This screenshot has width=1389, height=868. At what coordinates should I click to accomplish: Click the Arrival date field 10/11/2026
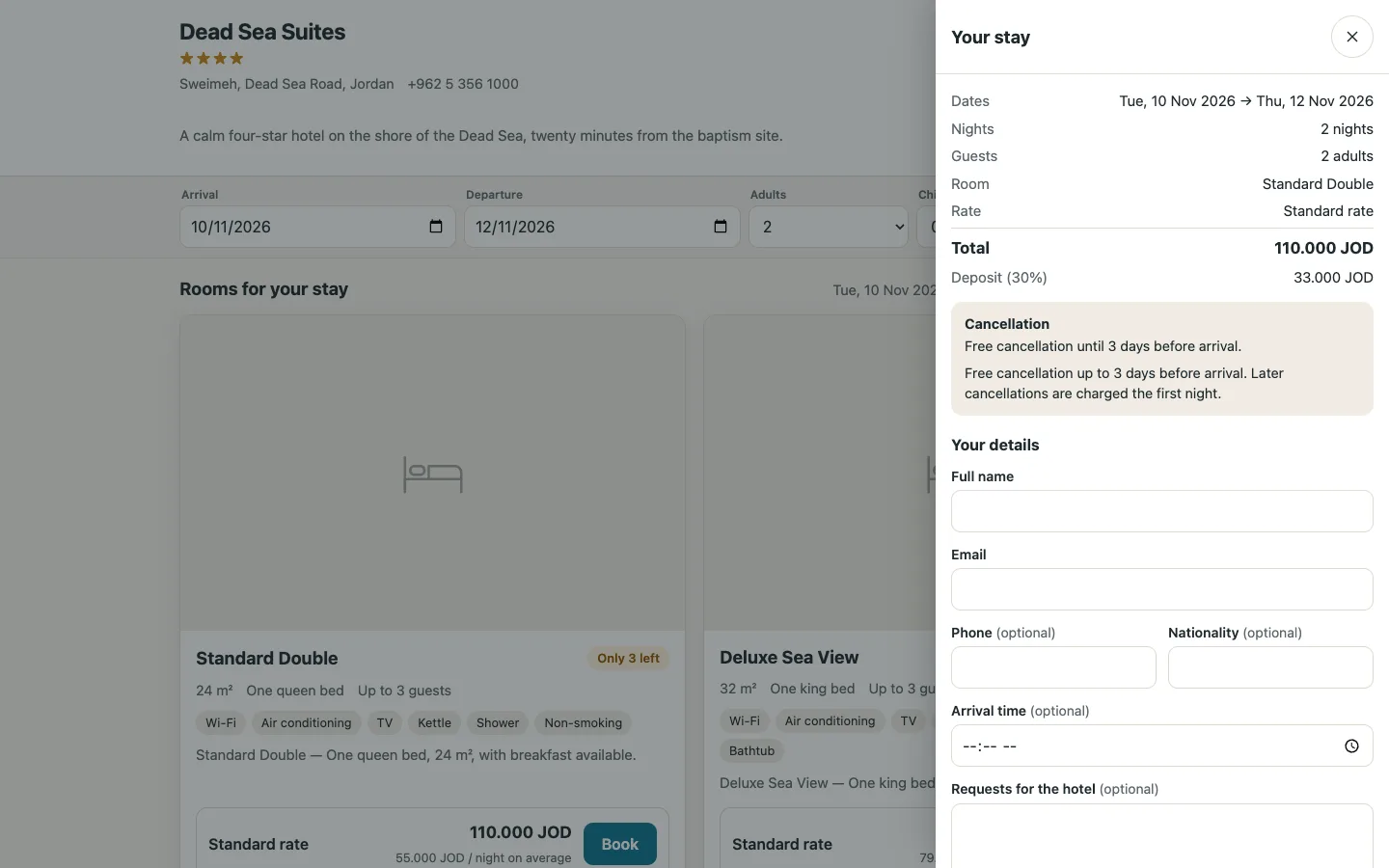click(x=317, y=227)
